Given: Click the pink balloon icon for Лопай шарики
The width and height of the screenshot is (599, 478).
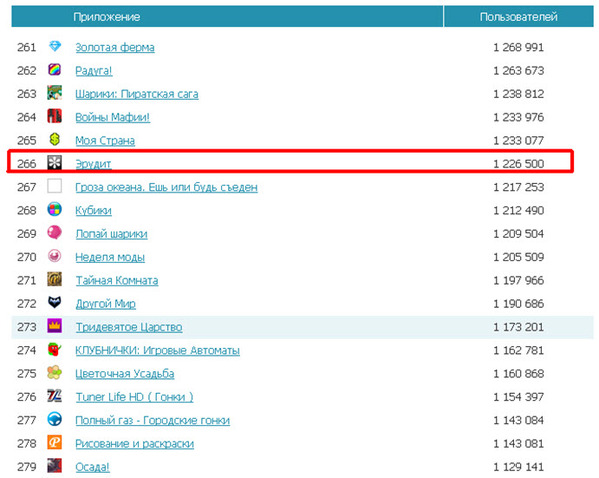Looking at the screenshot, I should coord(55,233).
